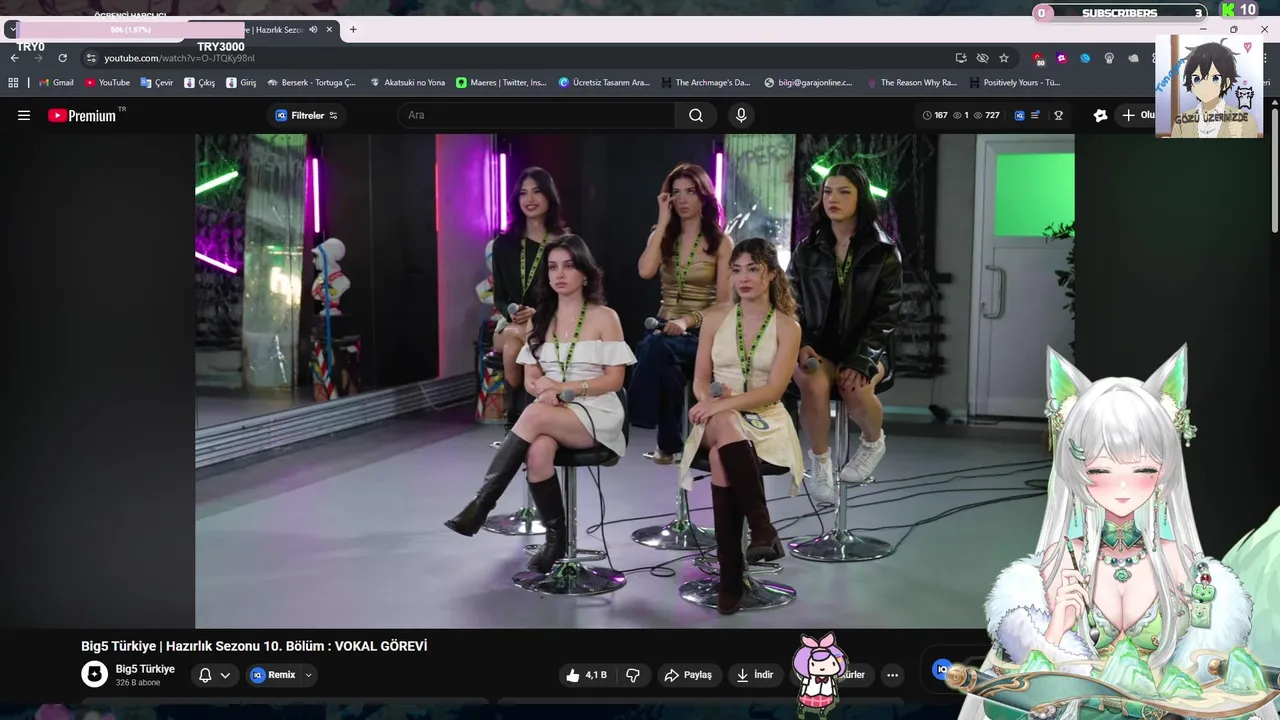Open Ücretsiz Tasarım Ara bookmark
The width and height of the screenshot is (1280, 720).
tap(604, 83)
